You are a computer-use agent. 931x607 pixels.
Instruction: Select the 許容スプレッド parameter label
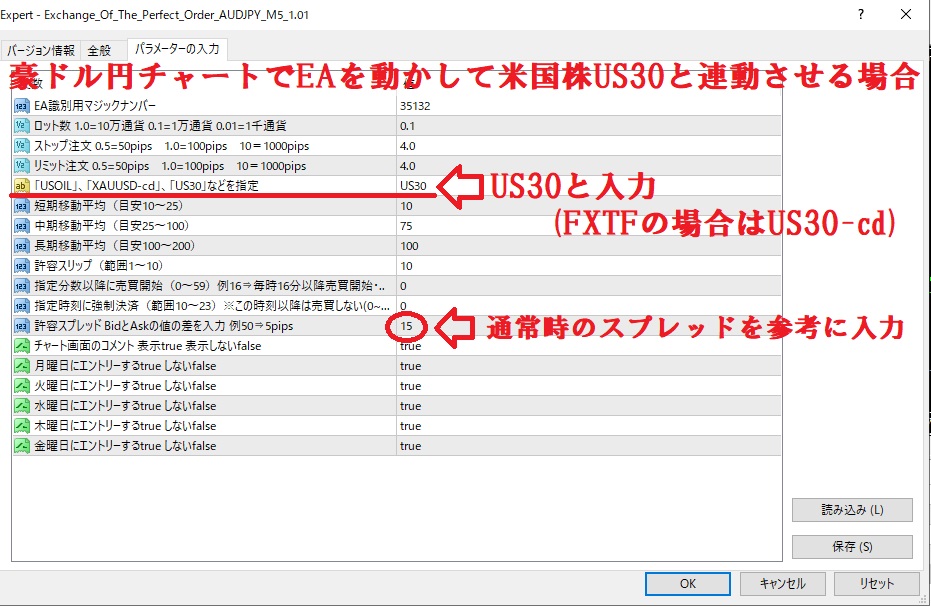pyautogui.click(x=163, y=326)
